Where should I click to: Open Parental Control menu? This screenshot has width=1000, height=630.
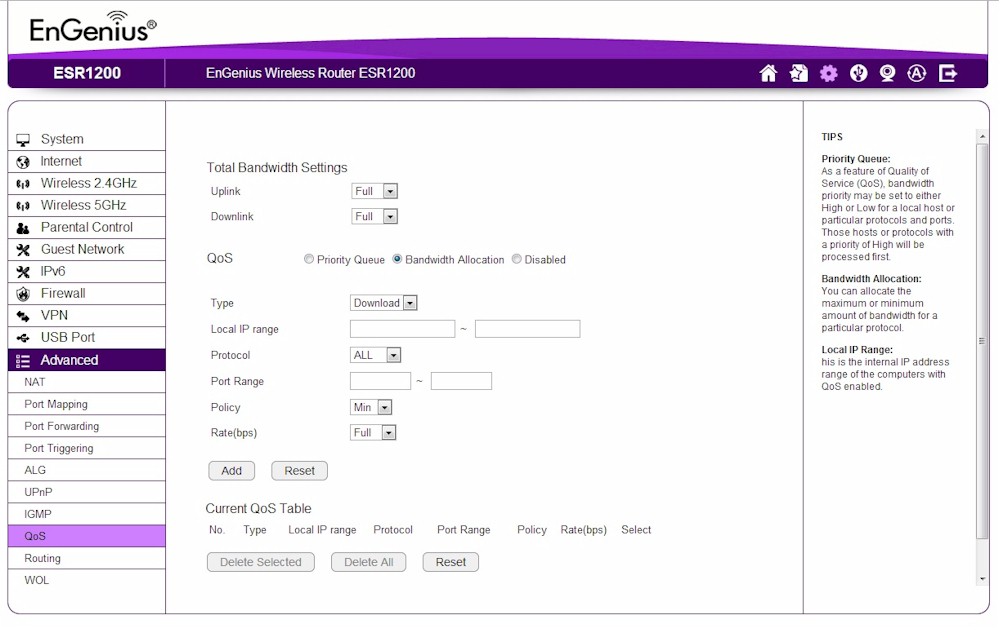coord(87,228)
